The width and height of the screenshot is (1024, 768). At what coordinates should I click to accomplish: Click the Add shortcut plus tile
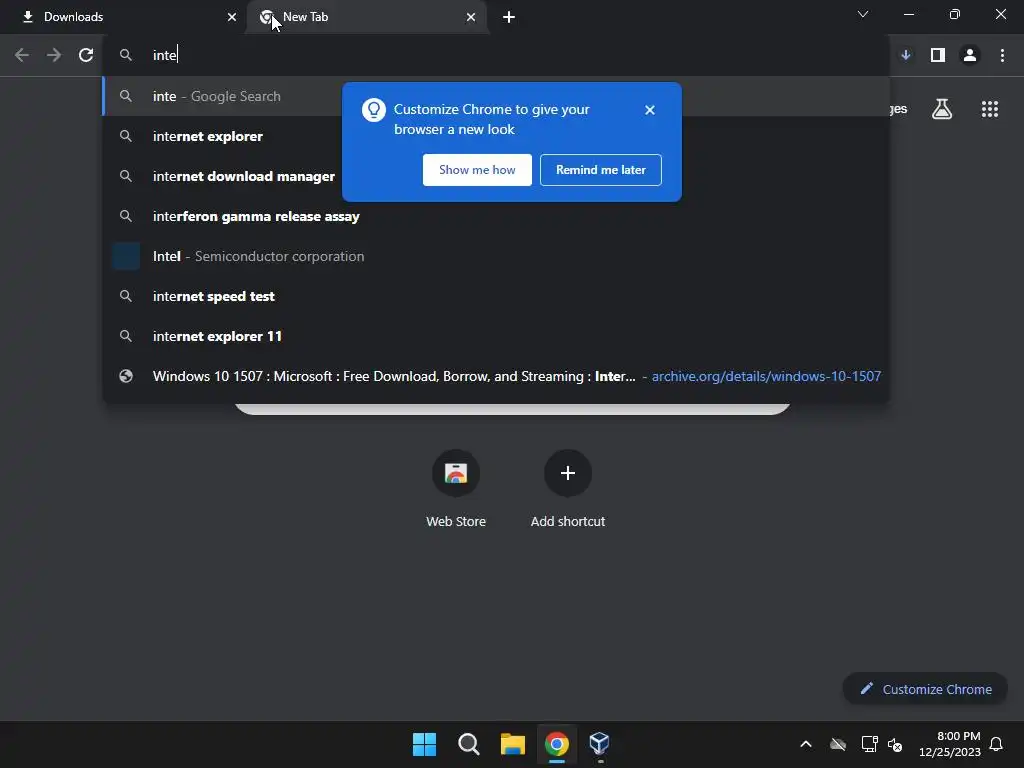568,473
